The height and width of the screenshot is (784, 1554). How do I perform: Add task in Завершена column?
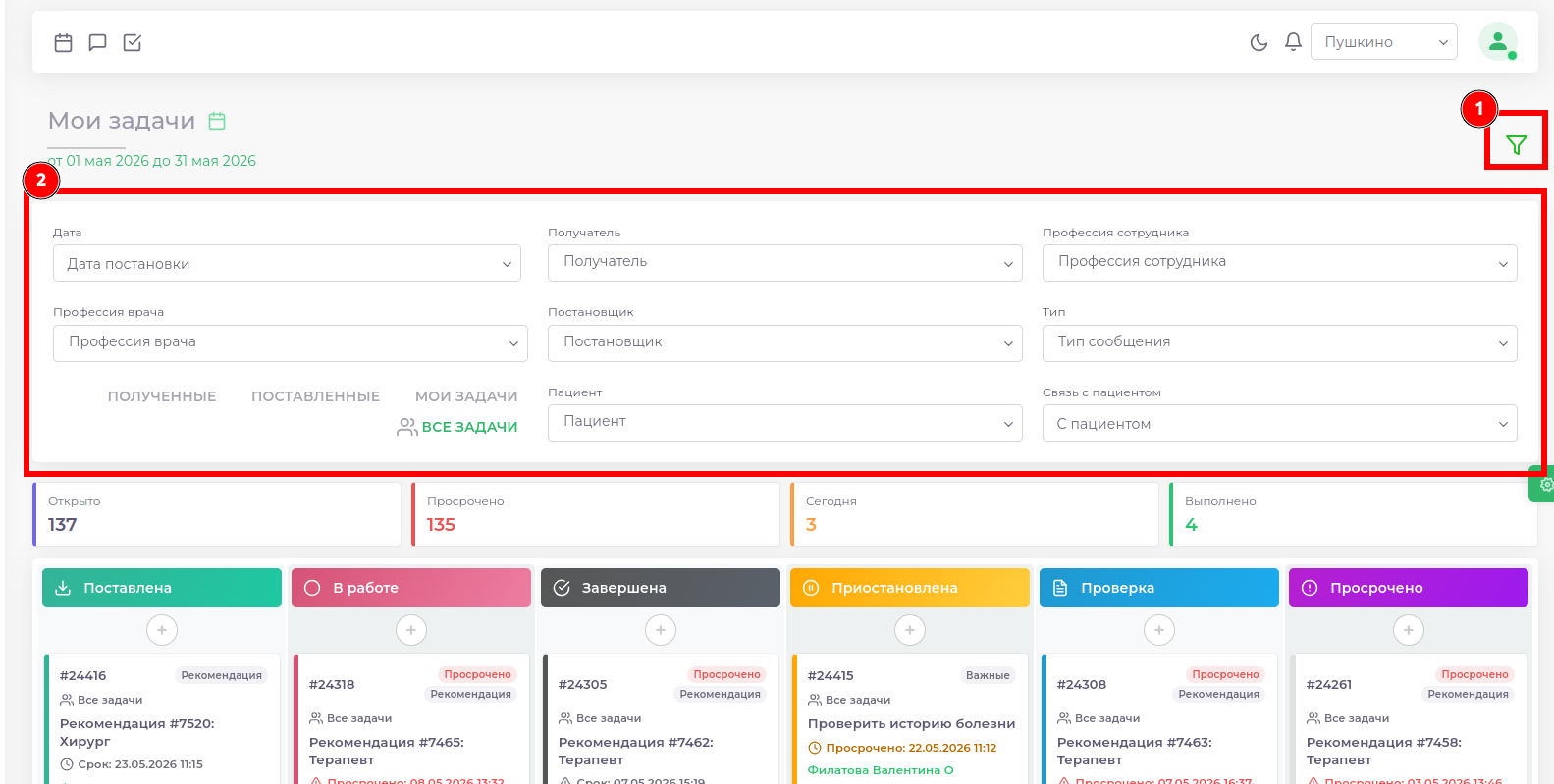[x=661, y=630]
